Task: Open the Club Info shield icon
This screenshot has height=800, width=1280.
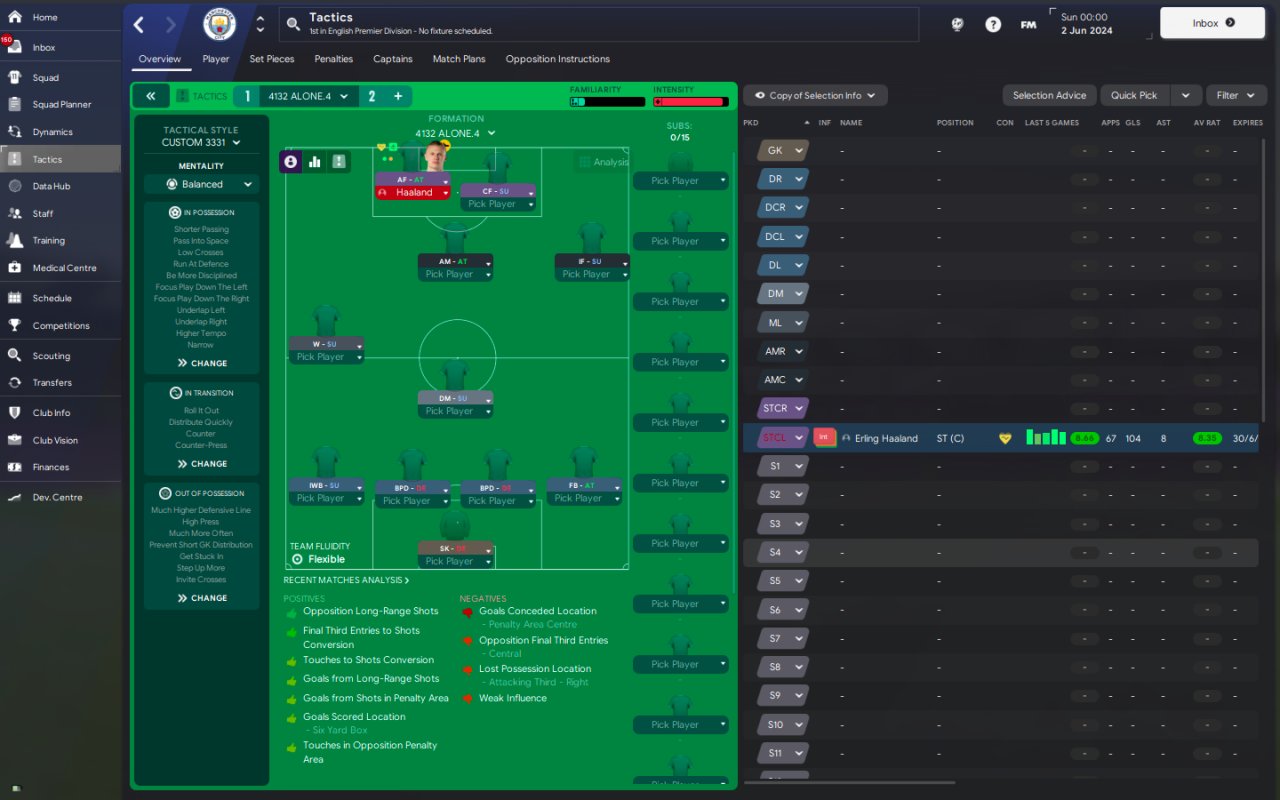Action: tap(15, 412)
